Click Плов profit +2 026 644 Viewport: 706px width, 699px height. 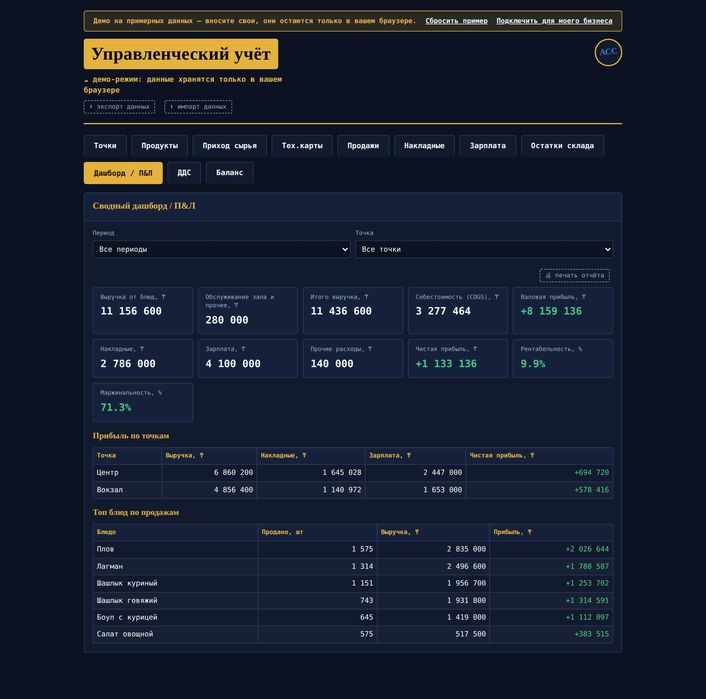(x=587, y=549)
